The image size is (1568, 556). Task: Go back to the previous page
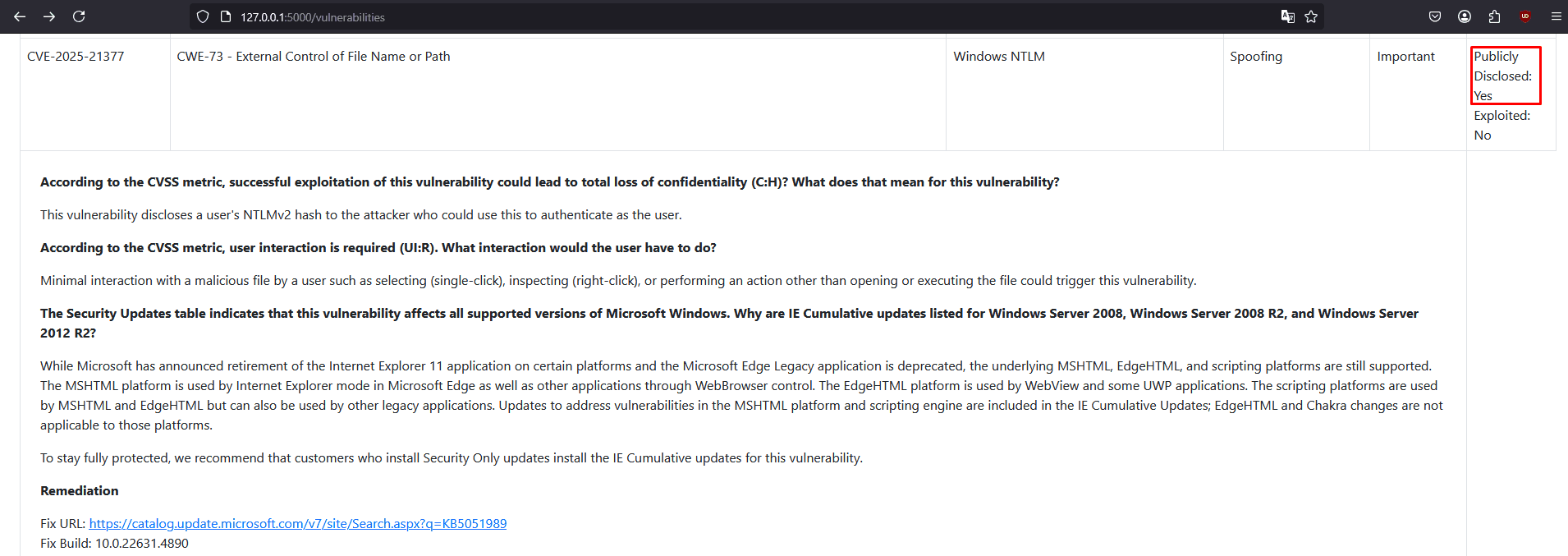tap(20, 16)
